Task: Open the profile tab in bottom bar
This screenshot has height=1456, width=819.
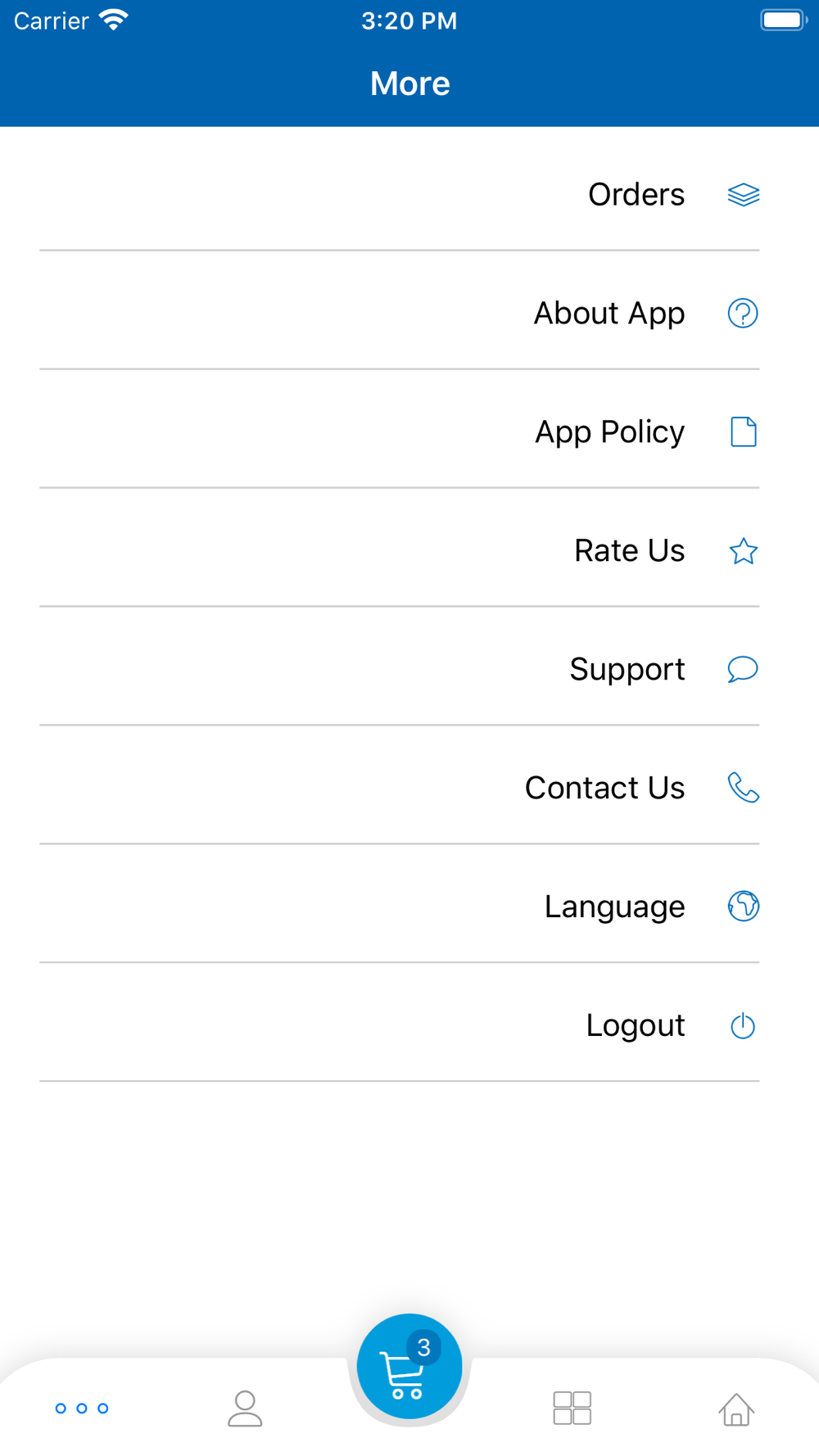Action: click(x=245, y=1409)
